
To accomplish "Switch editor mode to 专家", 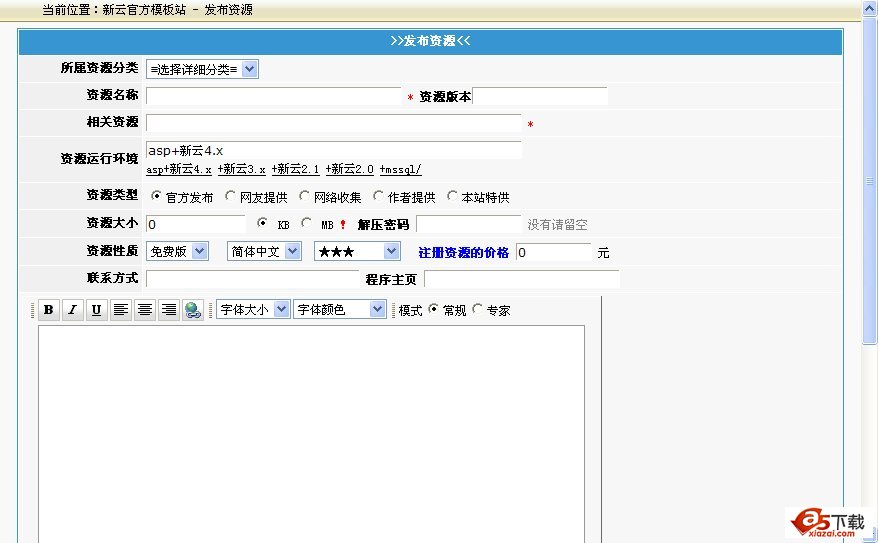I will coord(477,310).
